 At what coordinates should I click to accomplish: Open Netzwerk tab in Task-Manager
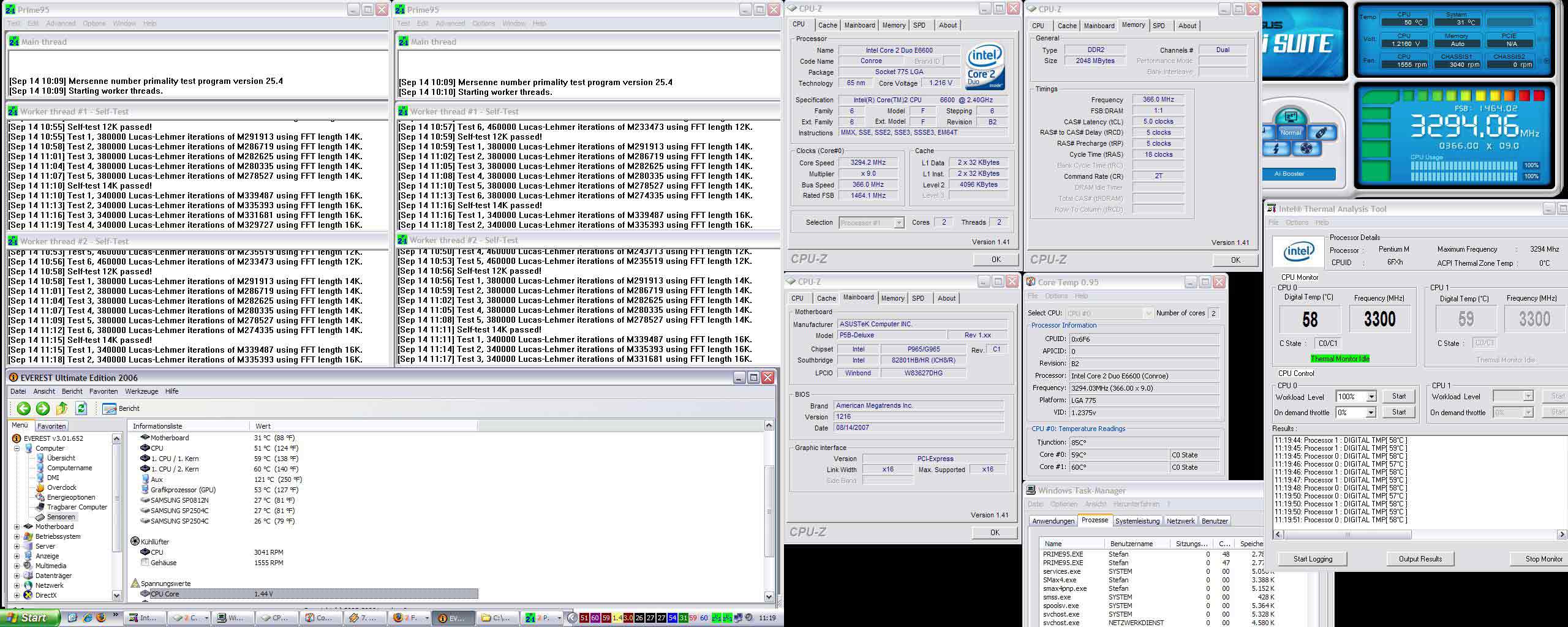pos(1180,521)
